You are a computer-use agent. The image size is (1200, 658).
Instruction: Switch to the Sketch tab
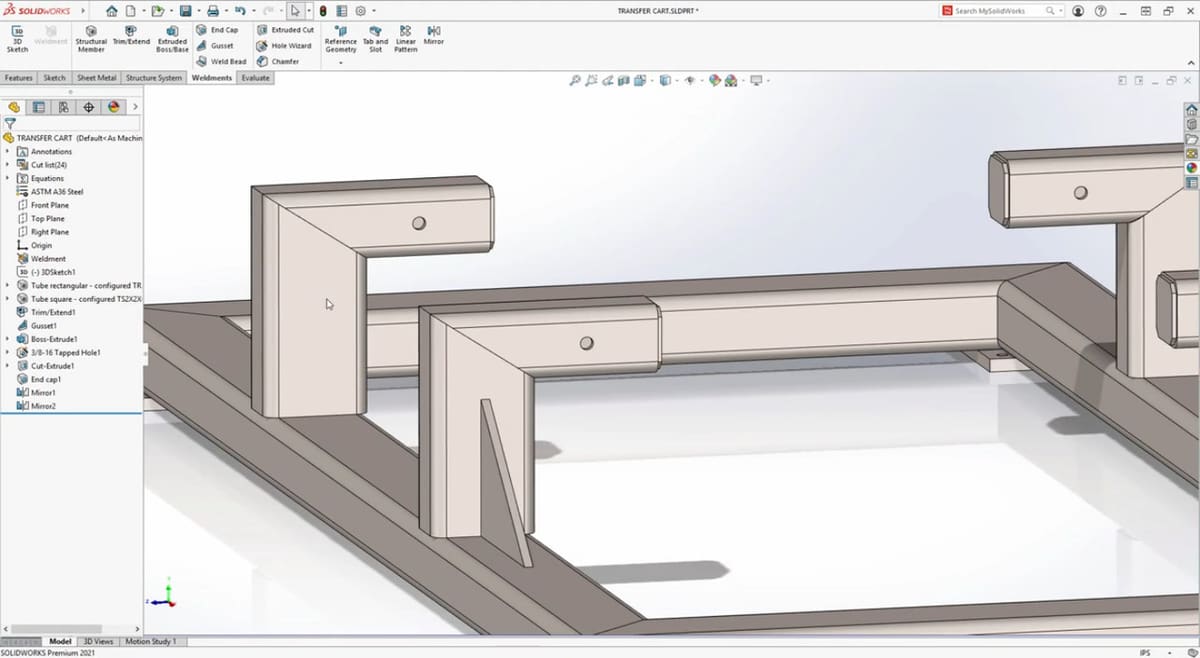click(x=54, y=77)
